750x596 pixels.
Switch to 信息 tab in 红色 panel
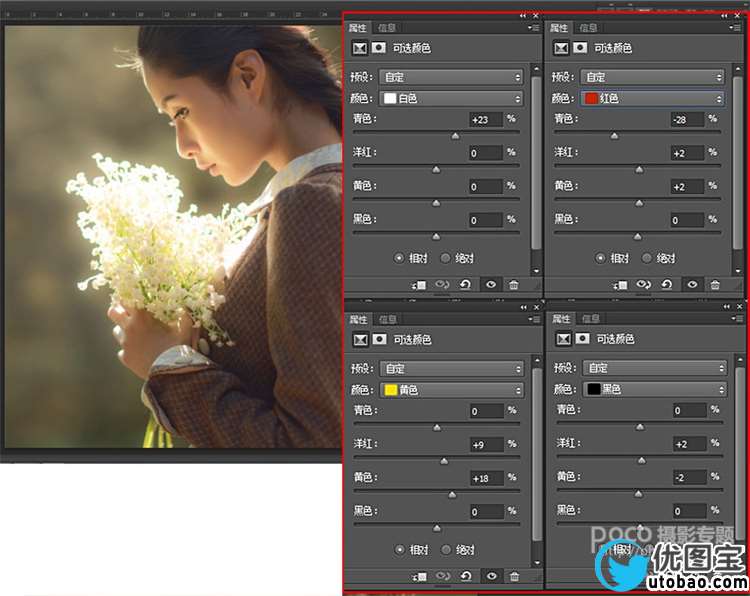click(588, 28)
